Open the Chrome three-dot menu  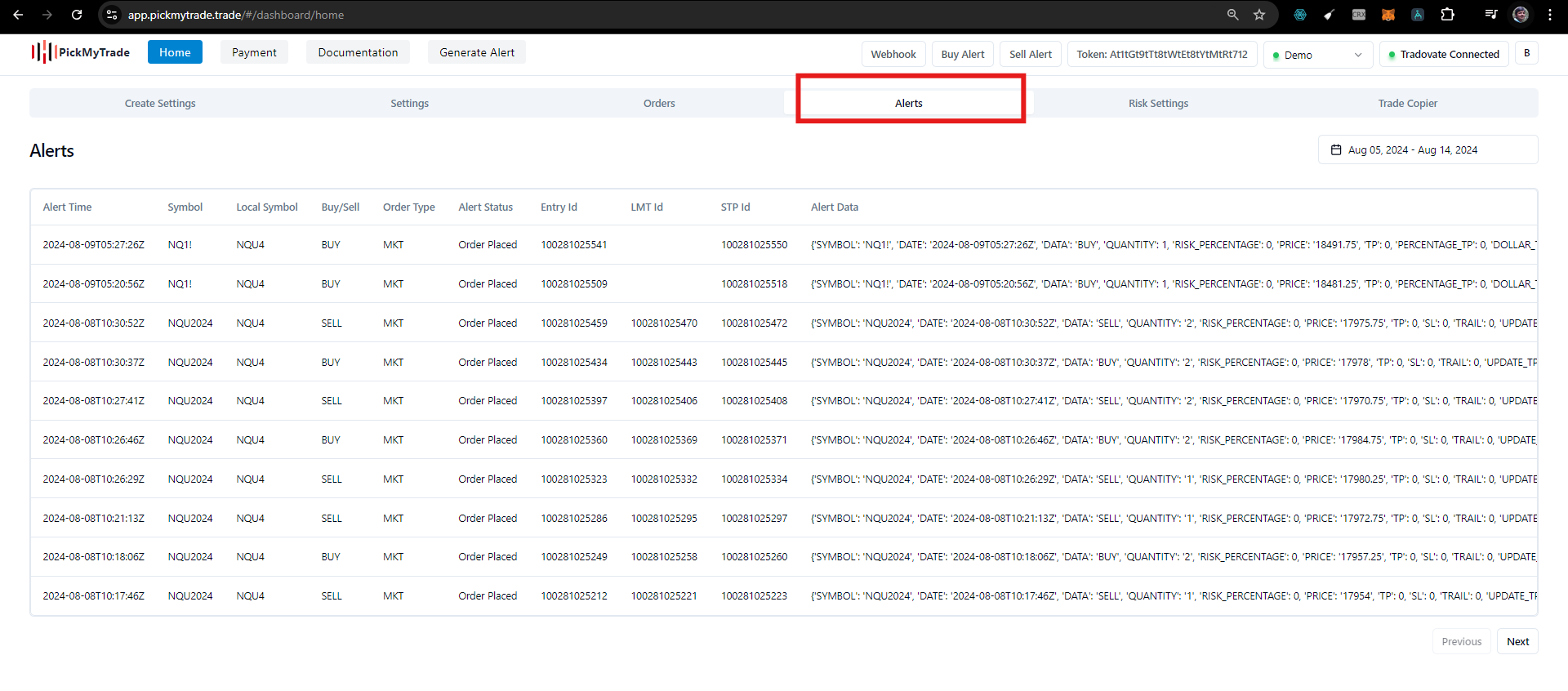point(1550,15)
